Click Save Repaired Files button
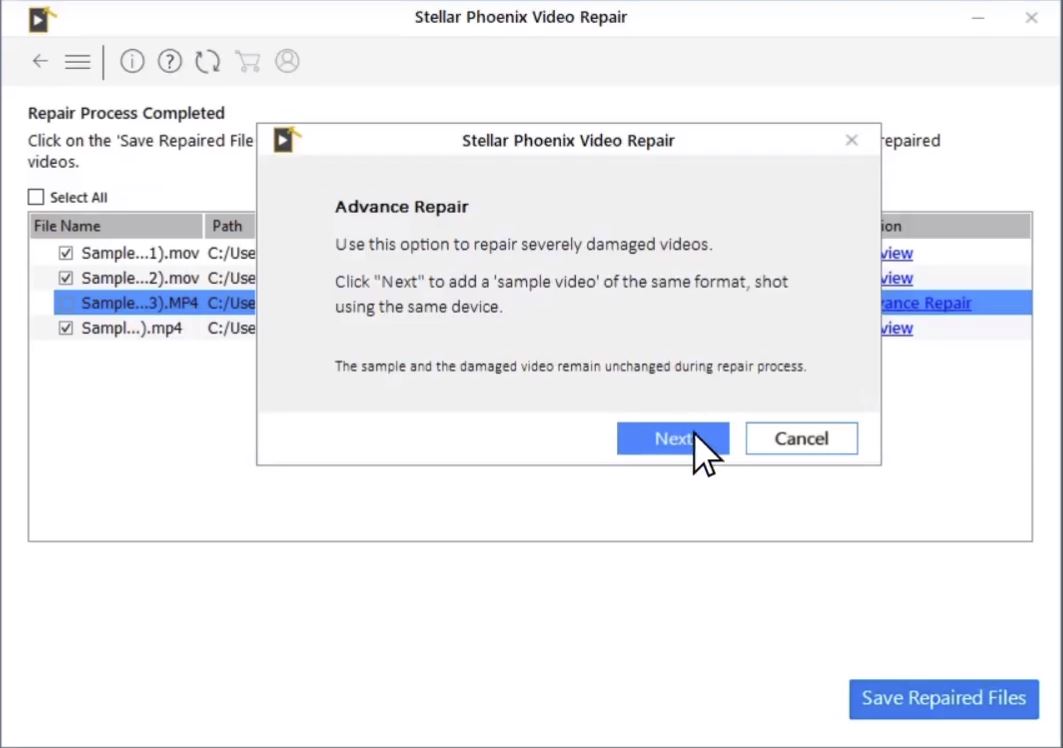 pyautogui.click(x=943, y=698)
